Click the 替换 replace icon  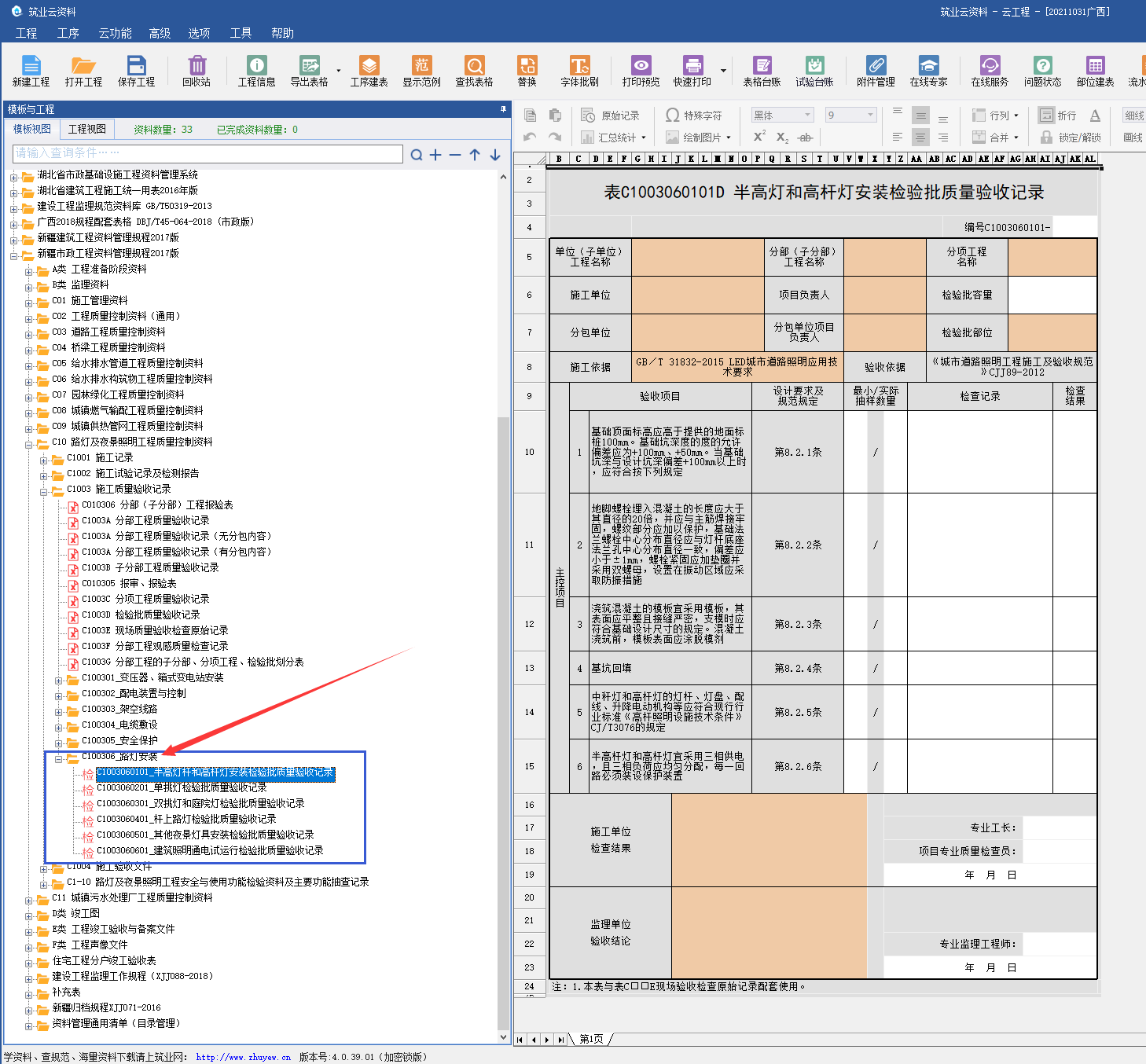(527, 71)
